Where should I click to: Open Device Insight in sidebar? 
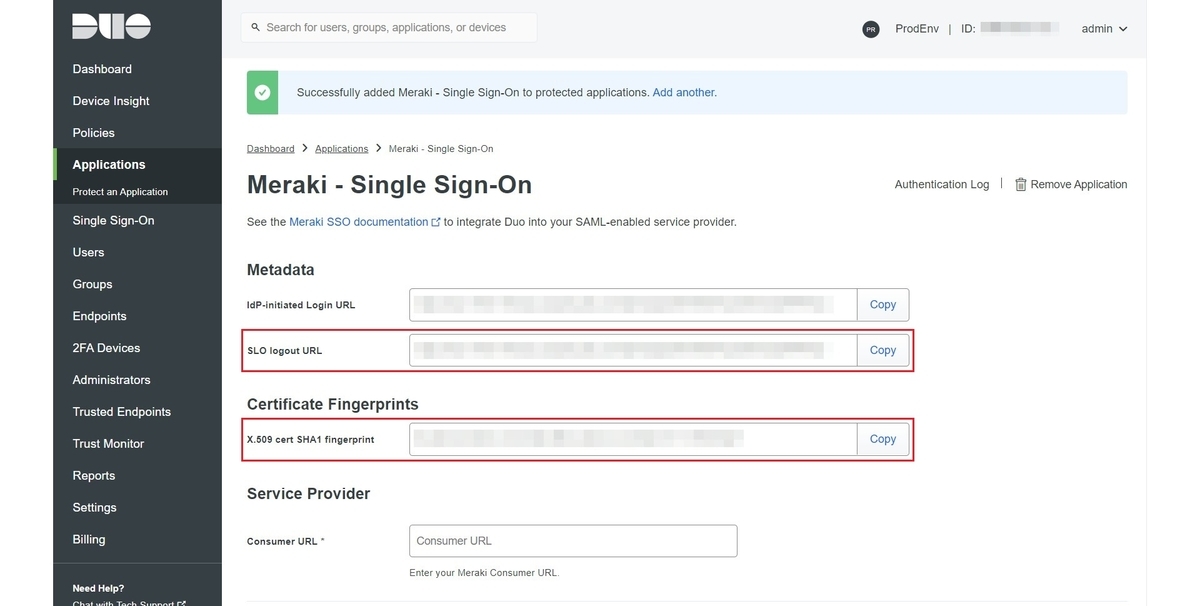(111, 101)
